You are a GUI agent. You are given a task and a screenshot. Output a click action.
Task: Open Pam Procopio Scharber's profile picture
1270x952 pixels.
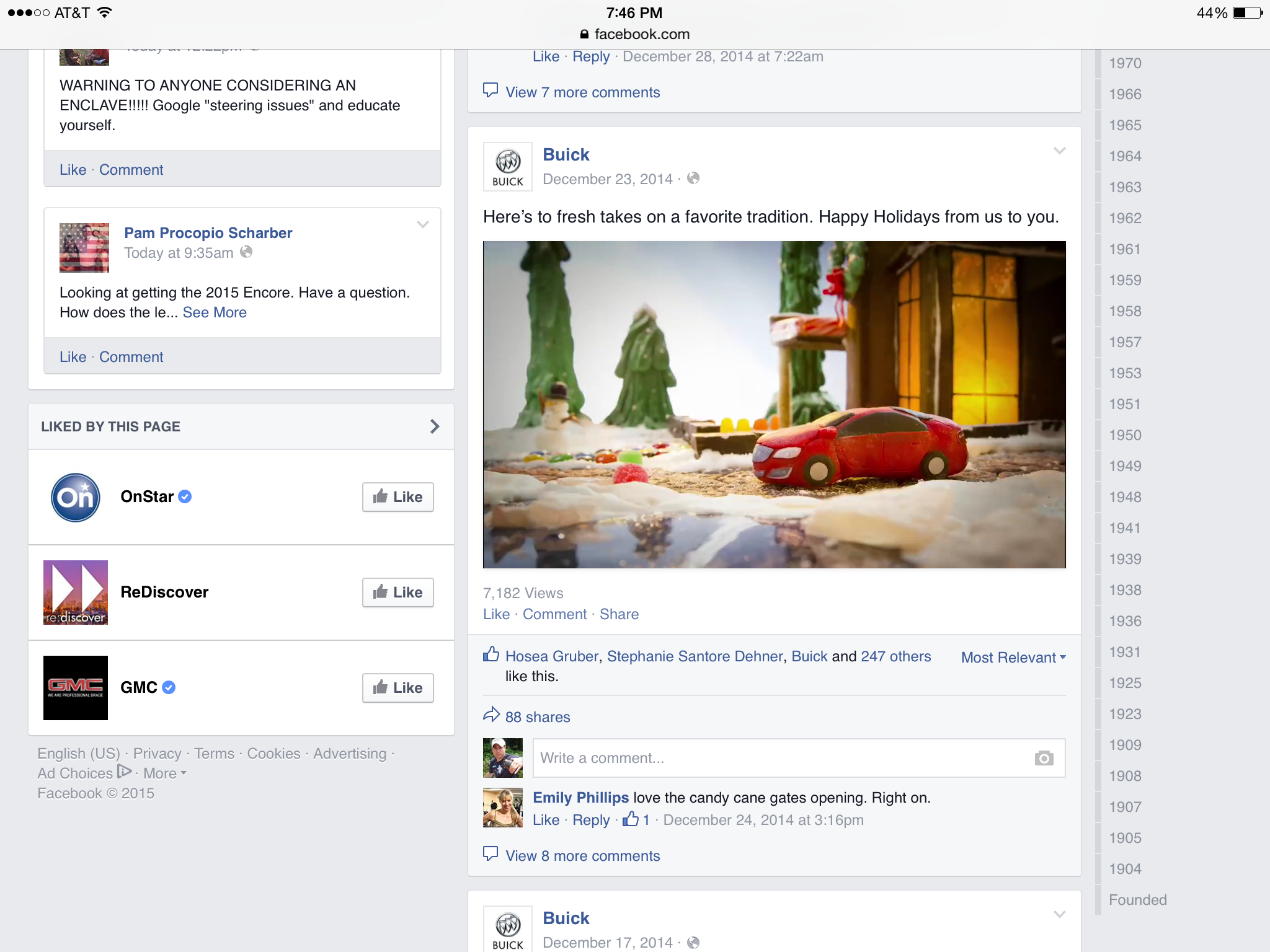(x=84, y=248)
